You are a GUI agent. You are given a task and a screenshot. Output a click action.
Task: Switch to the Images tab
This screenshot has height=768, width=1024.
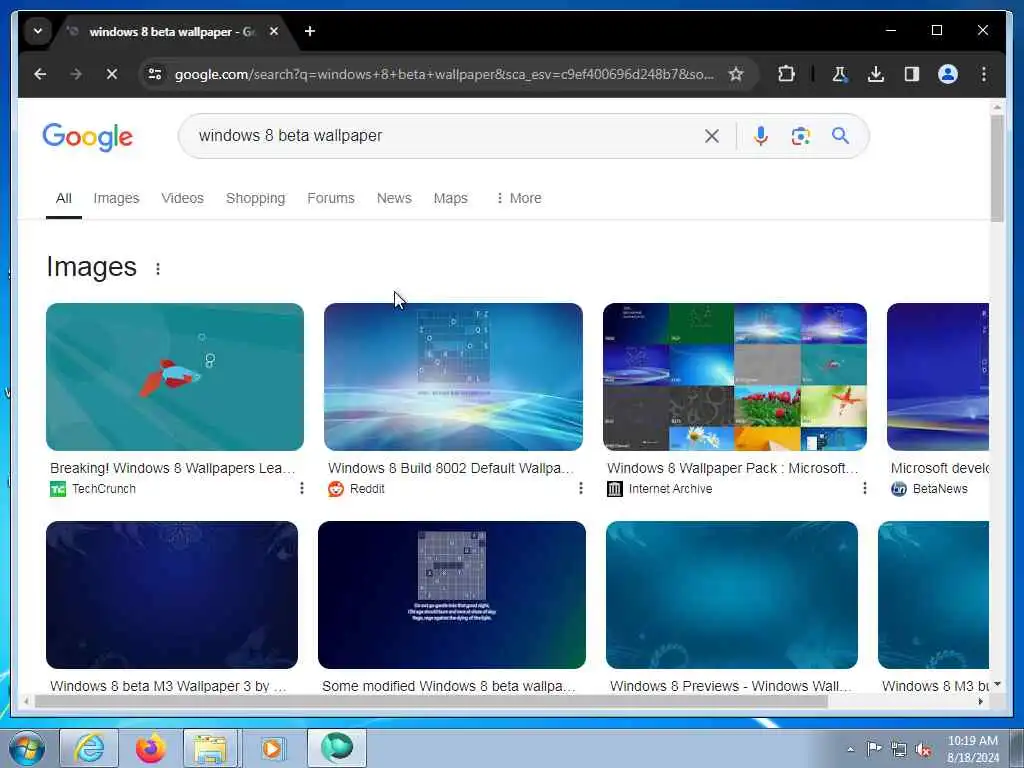(x=116, y=198)
